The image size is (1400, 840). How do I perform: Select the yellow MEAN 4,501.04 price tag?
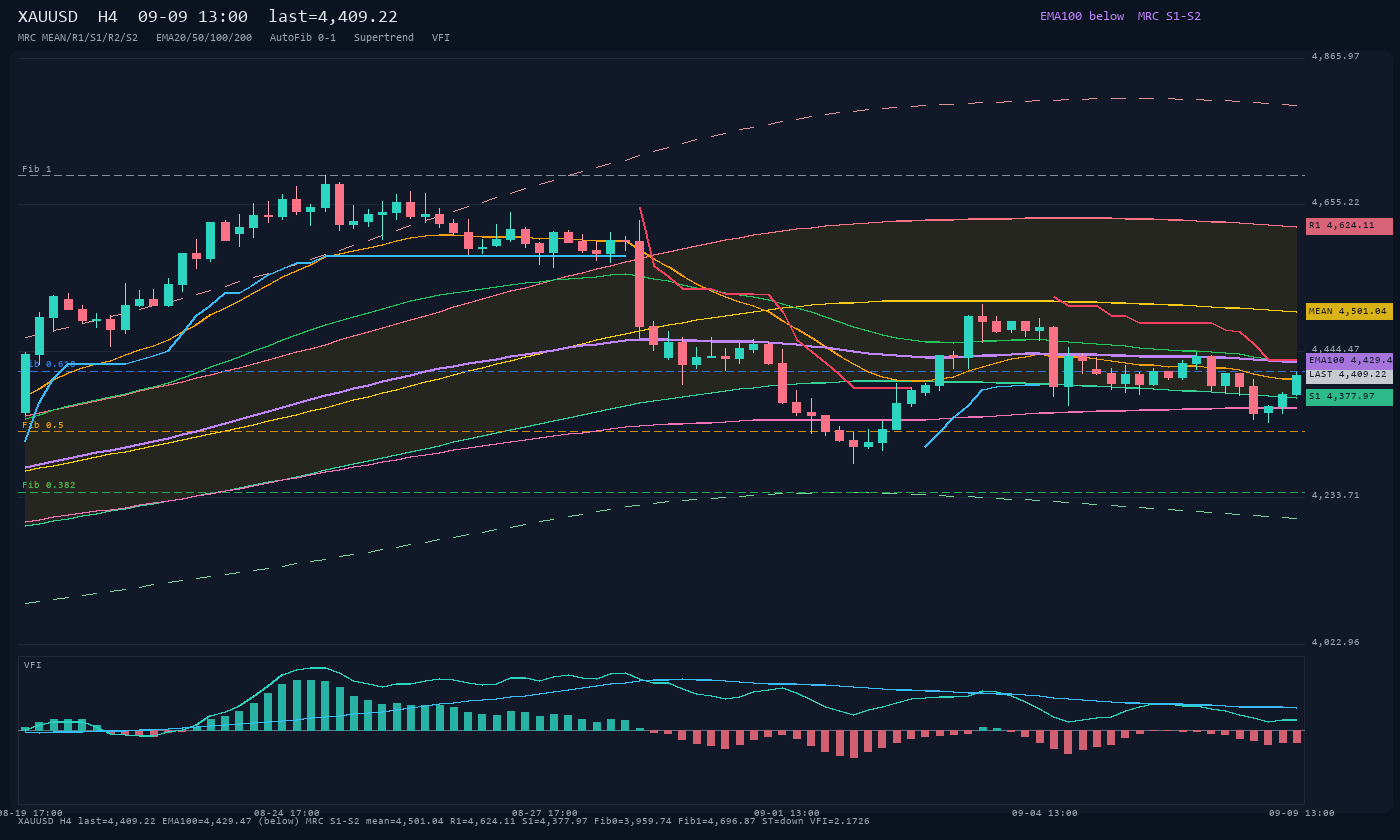pyautogui.click(x=1349, y=312)
